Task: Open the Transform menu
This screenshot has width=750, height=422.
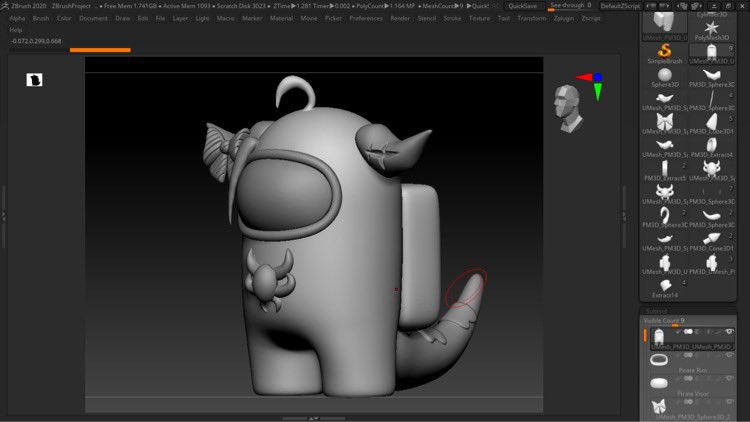Action: pos(531,18)
